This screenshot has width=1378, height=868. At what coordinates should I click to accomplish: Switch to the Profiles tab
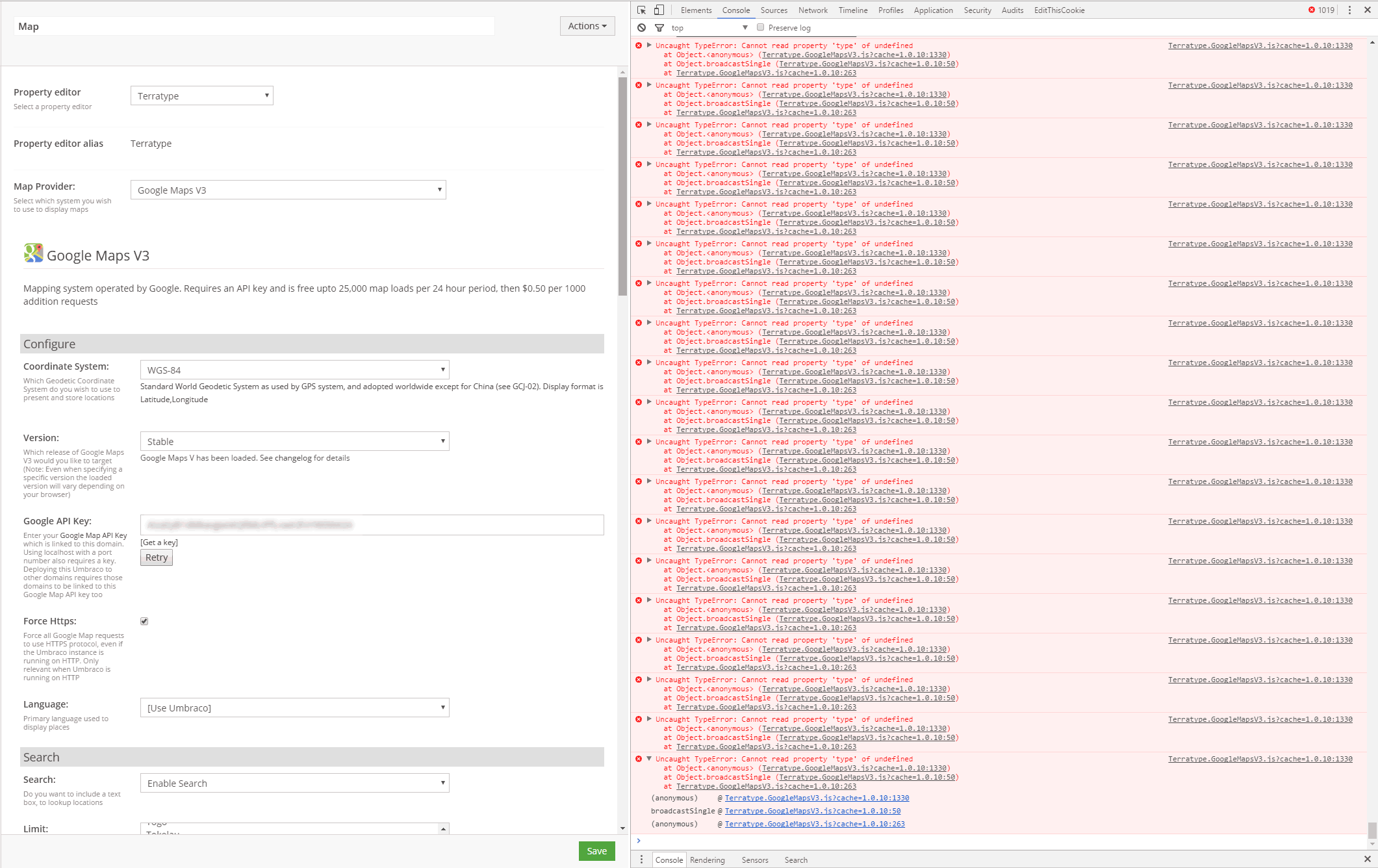coord(891,10)
